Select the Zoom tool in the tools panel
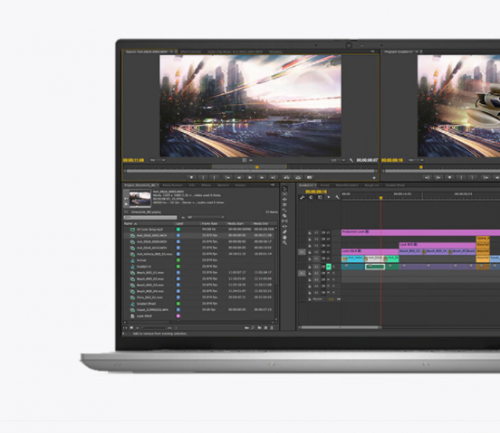The width and height of the screenshot is (500, 433). 285,243
